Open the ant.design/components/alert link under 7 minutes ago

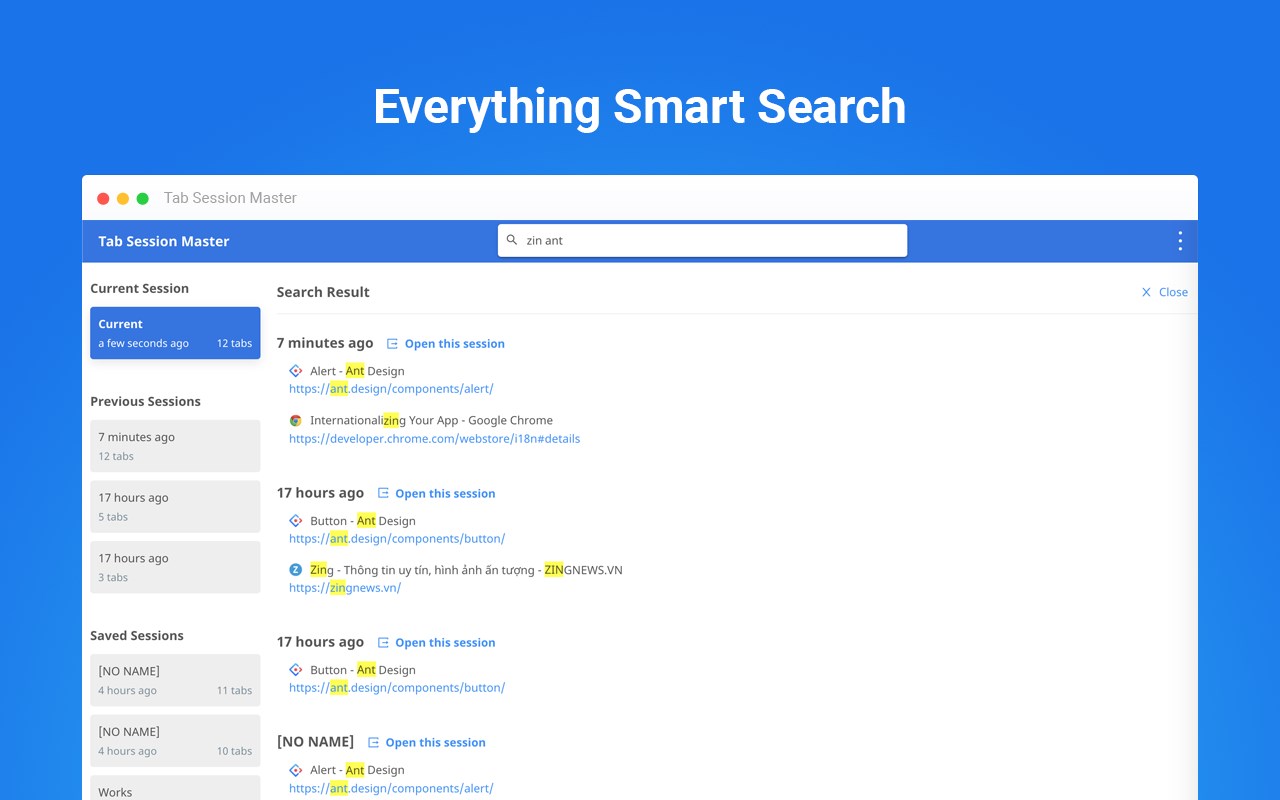pyautogui.click(x=391, y=389)
